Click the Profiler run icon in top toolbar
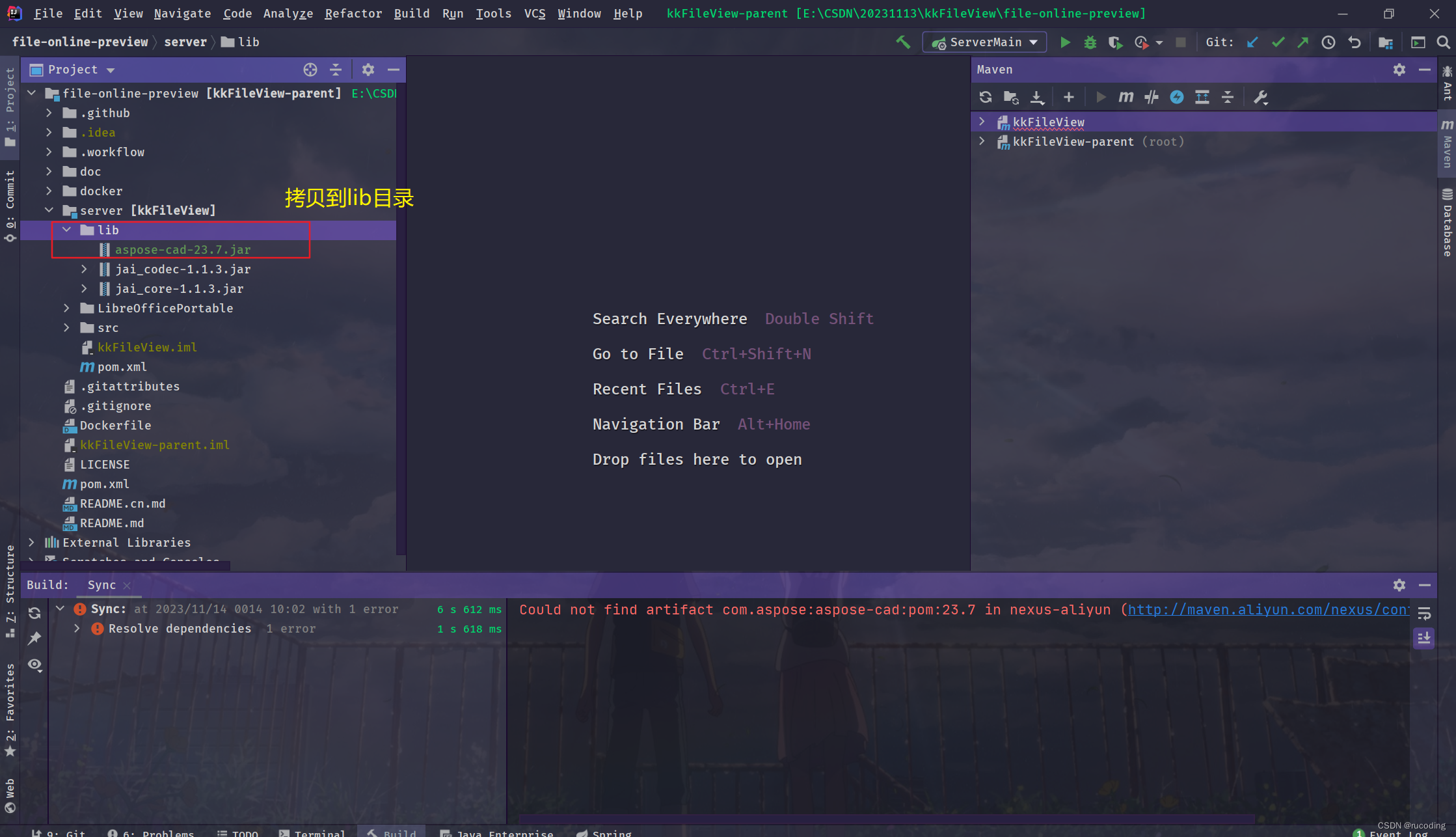 1141,42
